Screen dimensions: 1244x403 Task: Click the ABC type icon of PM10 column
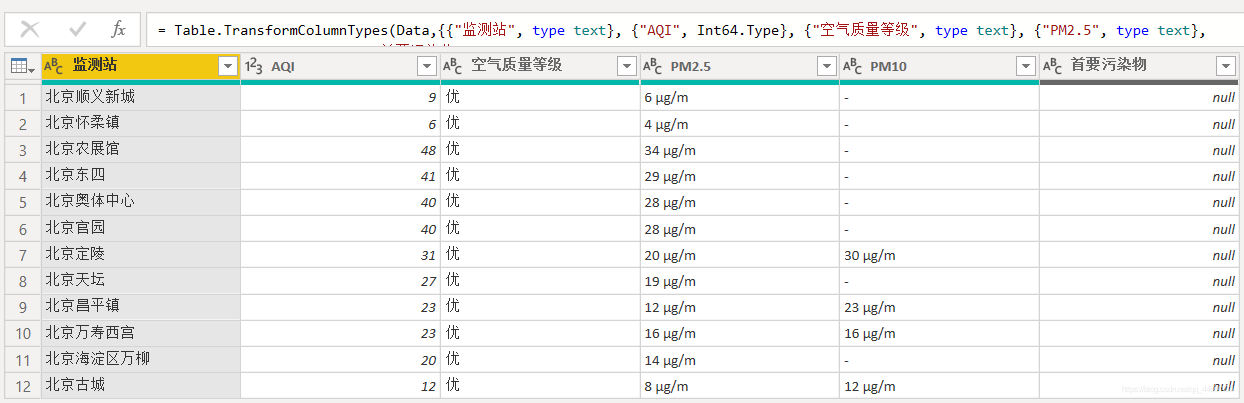pos(852,66)
